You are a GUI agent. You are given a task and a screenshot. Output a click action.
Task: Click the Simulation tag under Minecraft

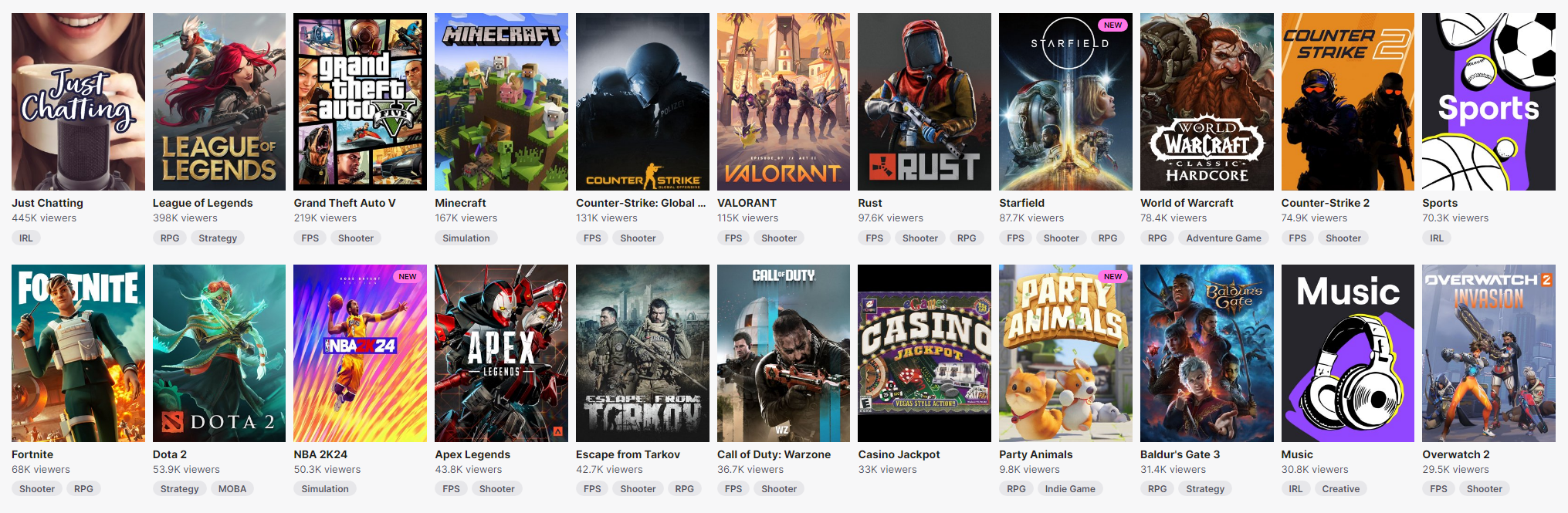pos(466,238)
